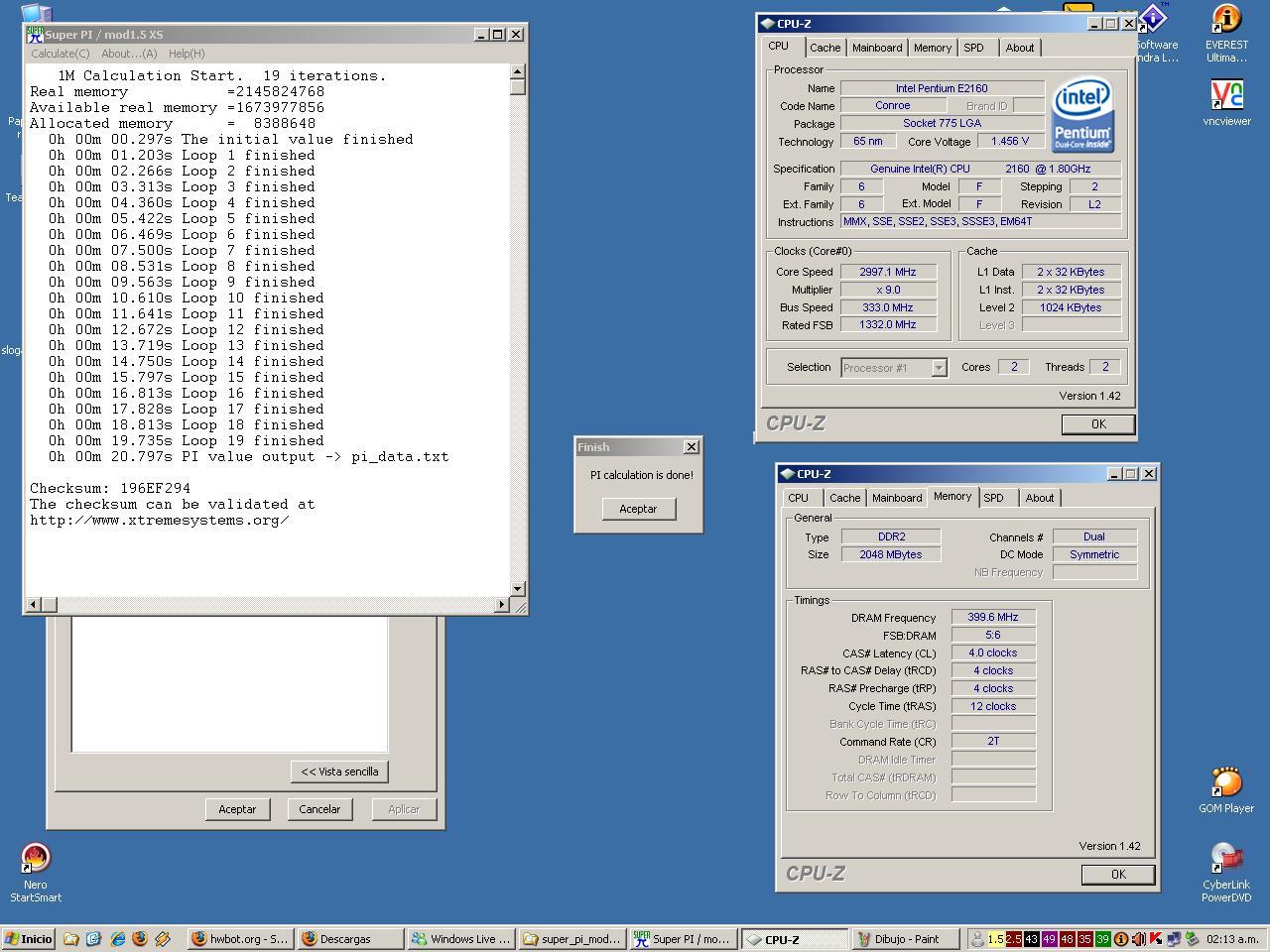Launch GOM Player from desktop
Image resolution: width=1270 pixels, height=952 pixels.
[1226, 790]
